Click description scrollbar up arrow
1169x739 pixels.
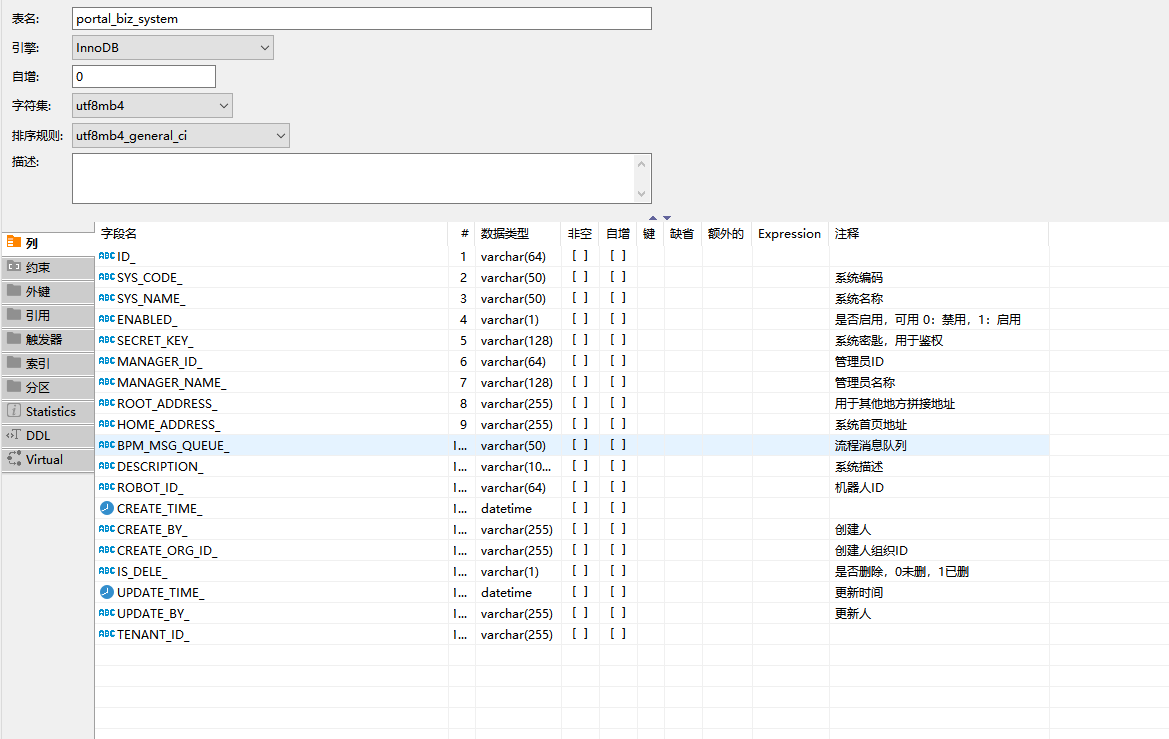[x=641, y=164]
